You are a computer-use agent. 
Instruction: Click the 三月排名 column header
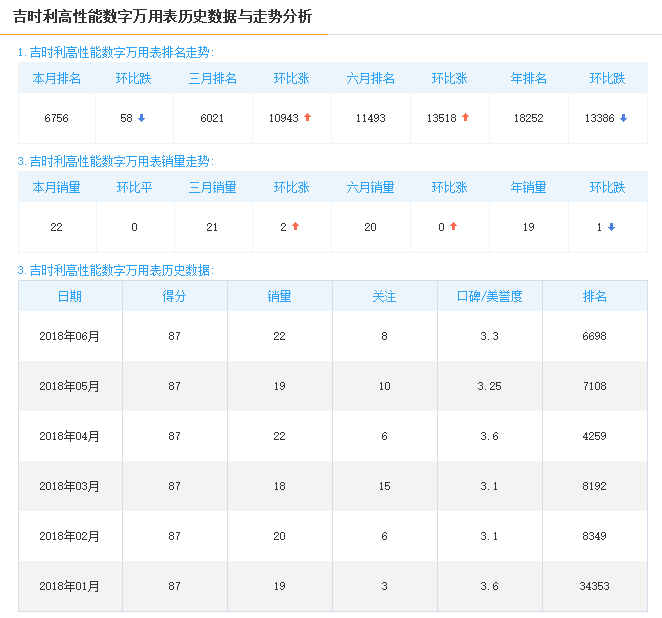pos(212,78)
